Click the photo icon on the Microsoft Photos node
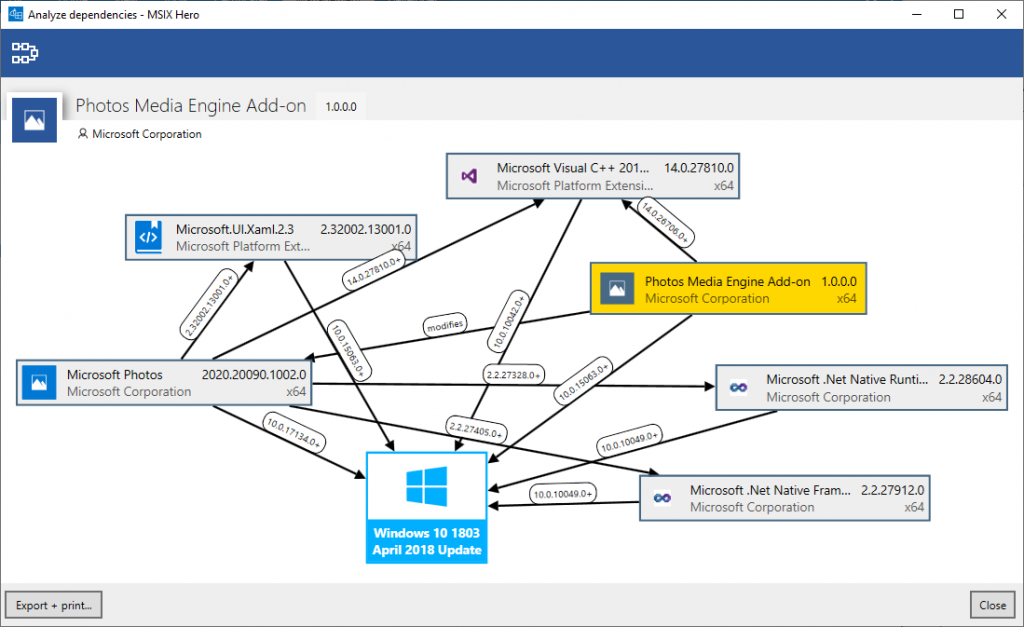The image size is (1024, 627). pos(38,382)
